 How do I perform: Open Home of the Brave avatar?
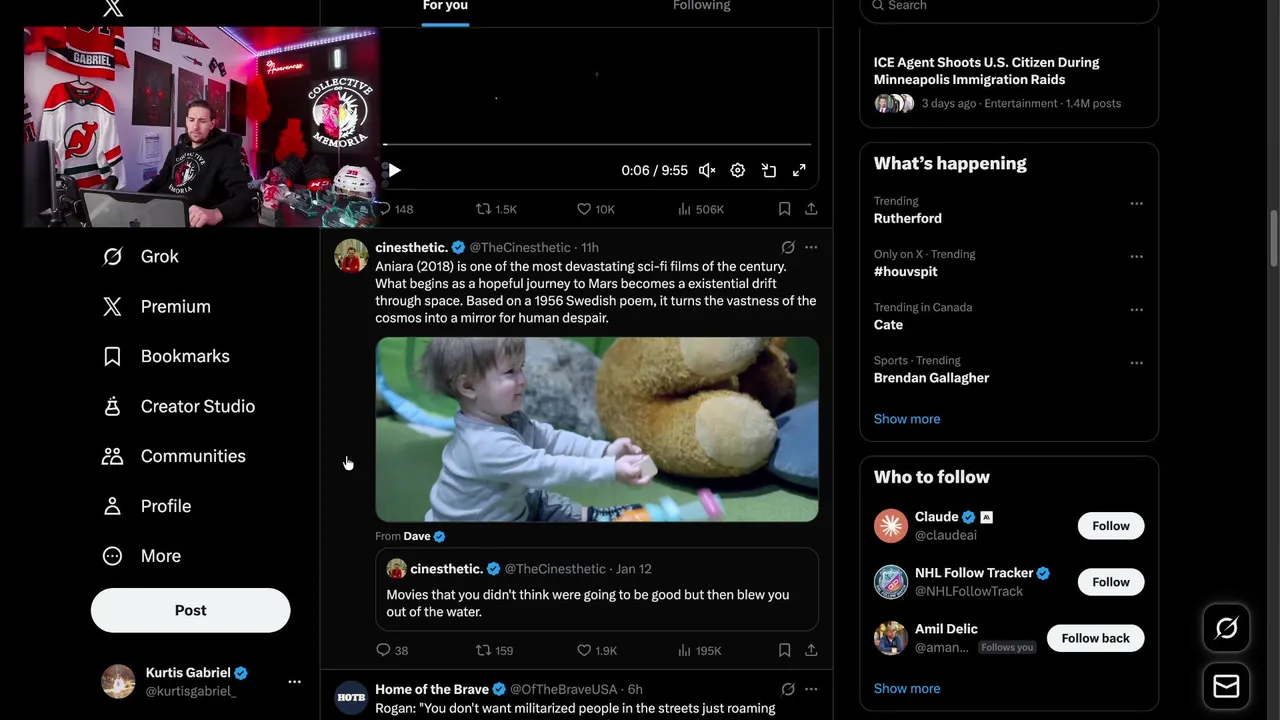coord(351,697)
